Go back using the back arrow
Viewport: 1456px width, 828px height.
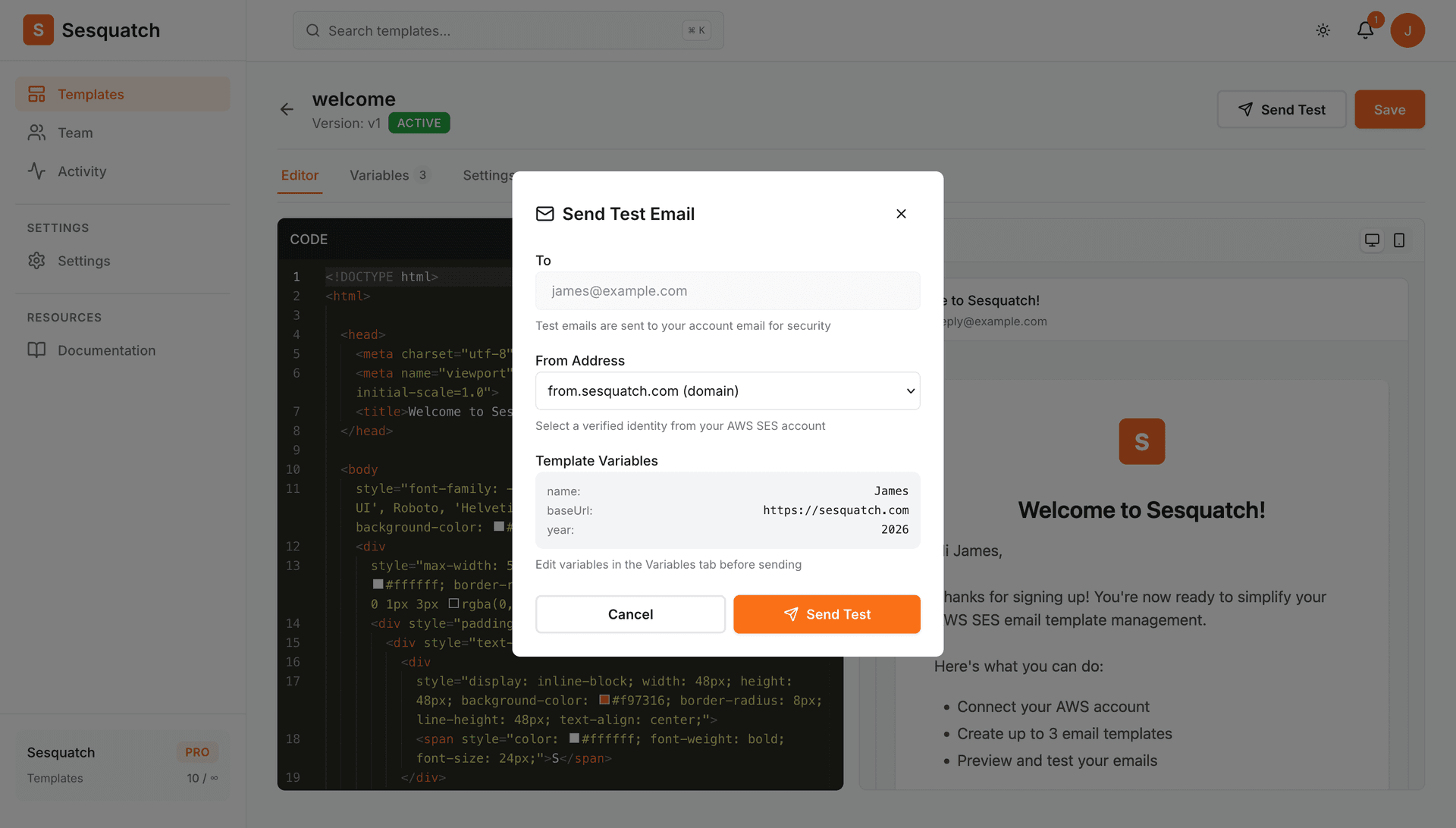click(x=287, y=109)
